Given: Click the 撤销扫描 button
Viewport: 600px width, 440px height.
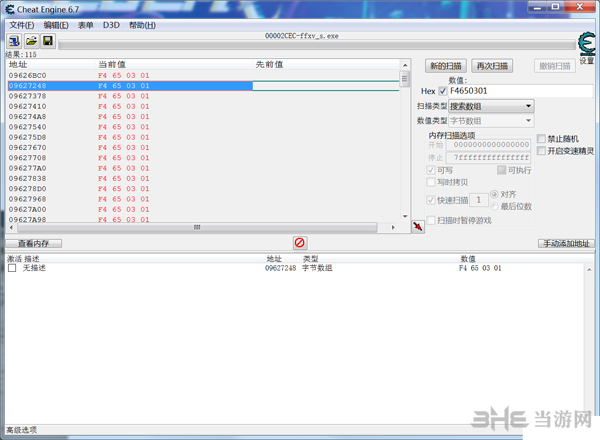Looking at the screenshot, I should pos(555,66).
